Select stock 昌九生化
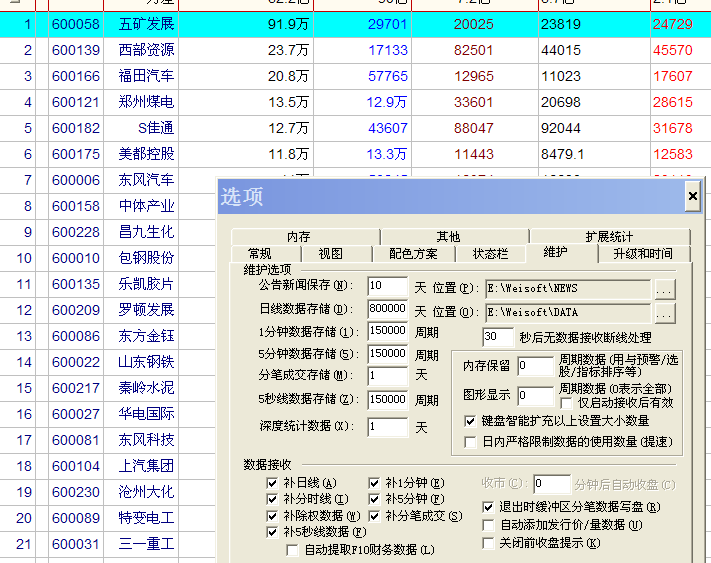711x563 pixels. click(x=146, y=232)
